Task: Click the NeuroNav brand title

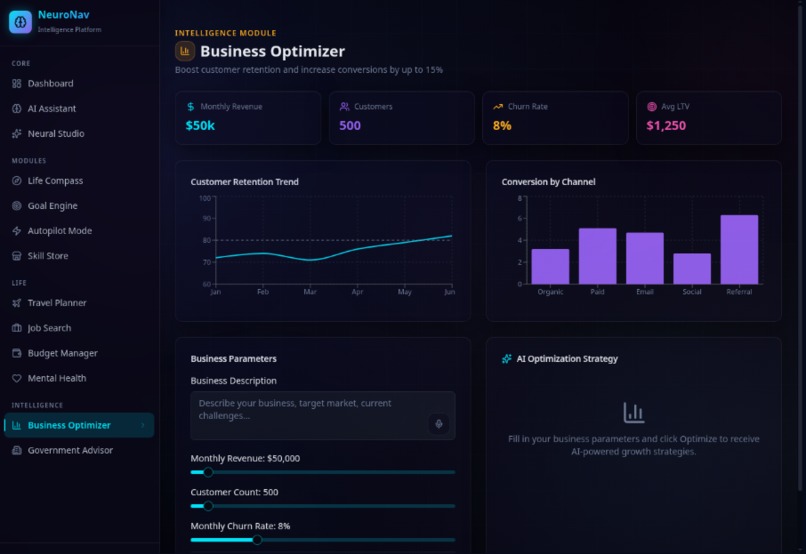Action: (63, 15)
